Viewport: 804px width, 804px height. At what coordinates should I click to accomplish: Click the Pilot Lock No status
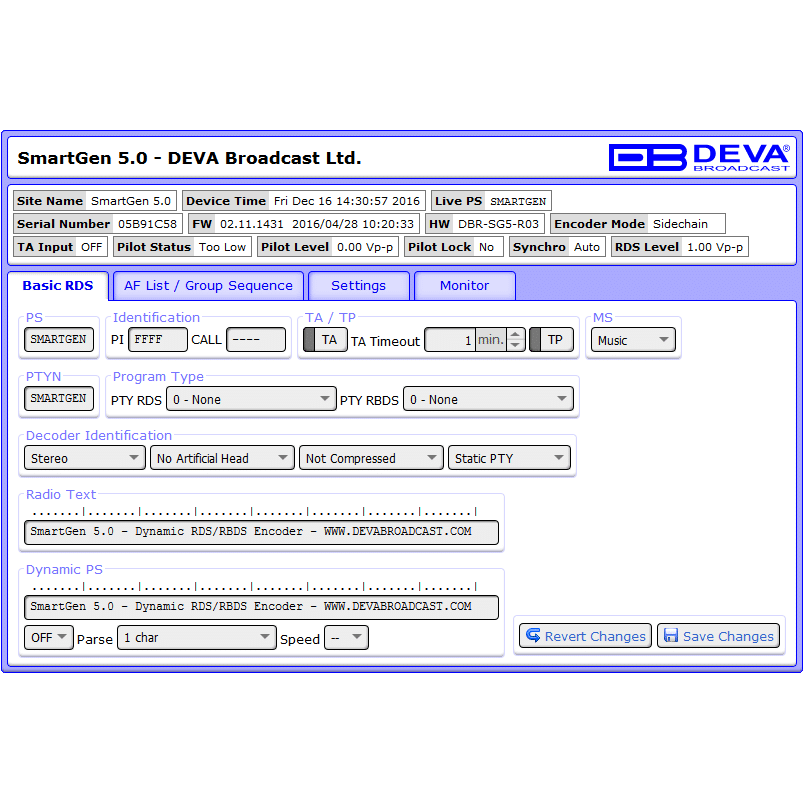point(487,247)
